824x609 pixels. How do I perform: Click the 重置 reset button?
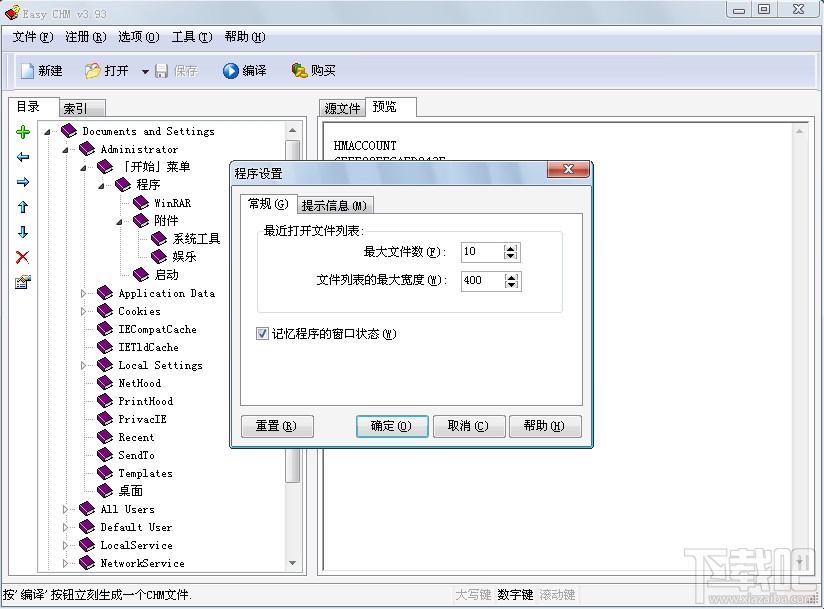pos(277,425)
